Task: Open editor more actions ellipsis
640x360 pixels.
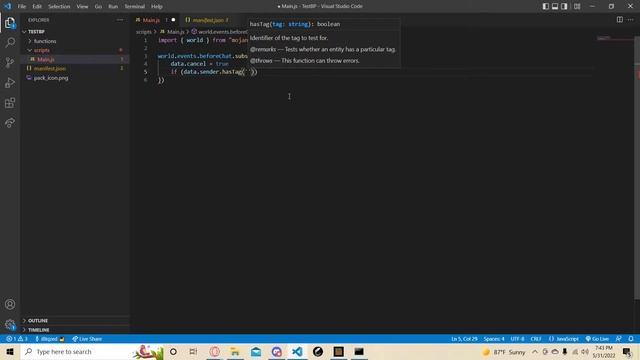Action: [631, 20]
